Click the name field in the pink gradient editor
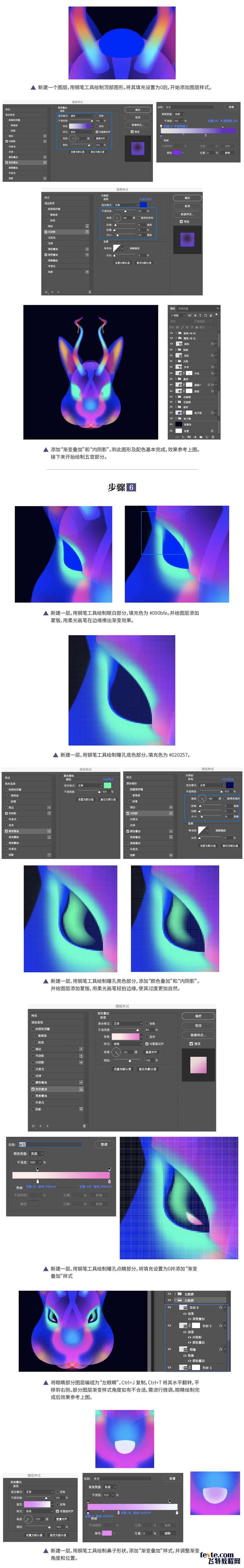244x1568 pixels. coord(49,1144)
